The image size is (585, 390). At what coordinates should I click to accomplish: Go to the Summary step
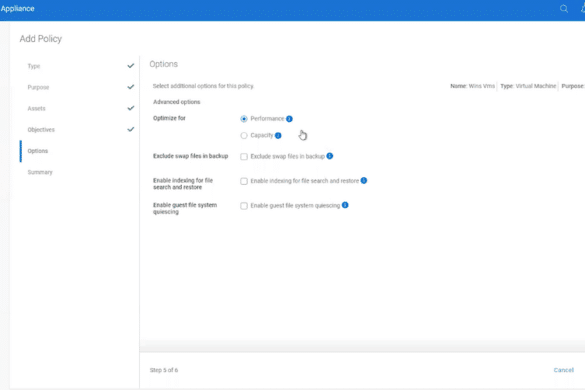40,172
